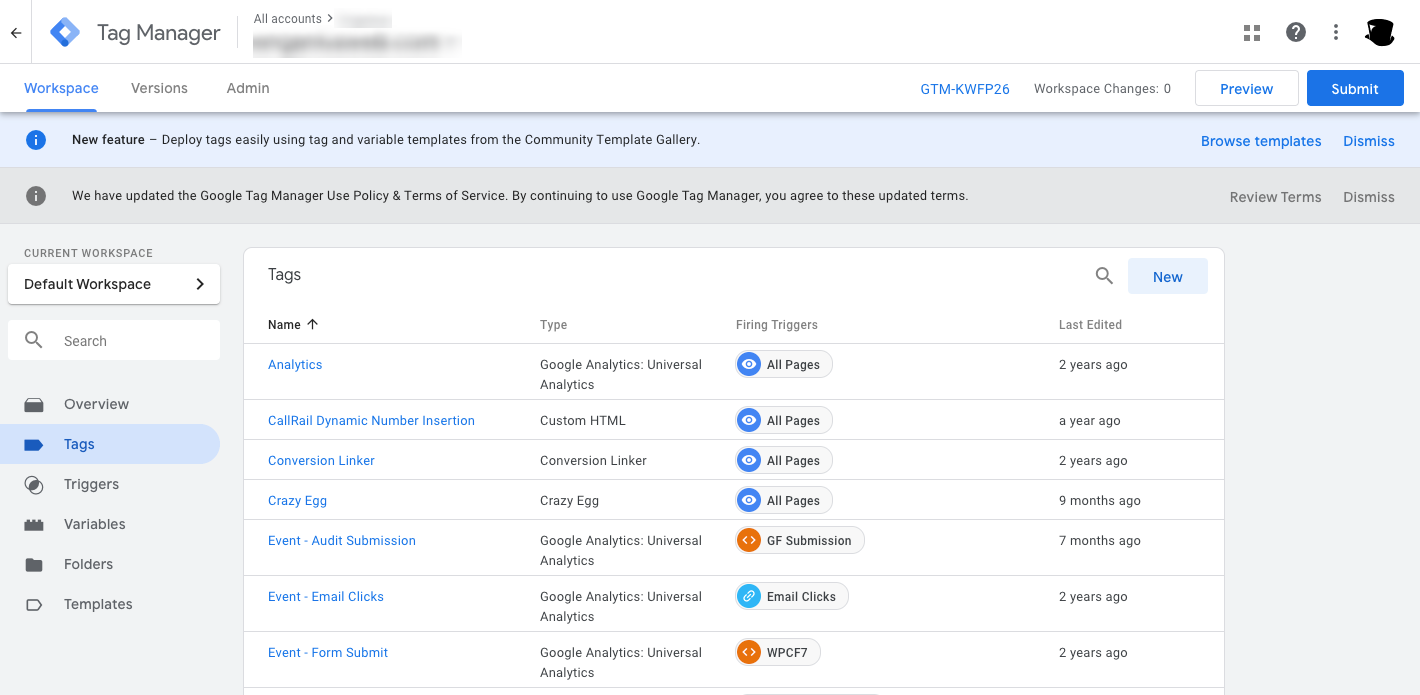Switch to the Admin tab
The height and width of the screenshot is (695, 1420).
point(248,88)
